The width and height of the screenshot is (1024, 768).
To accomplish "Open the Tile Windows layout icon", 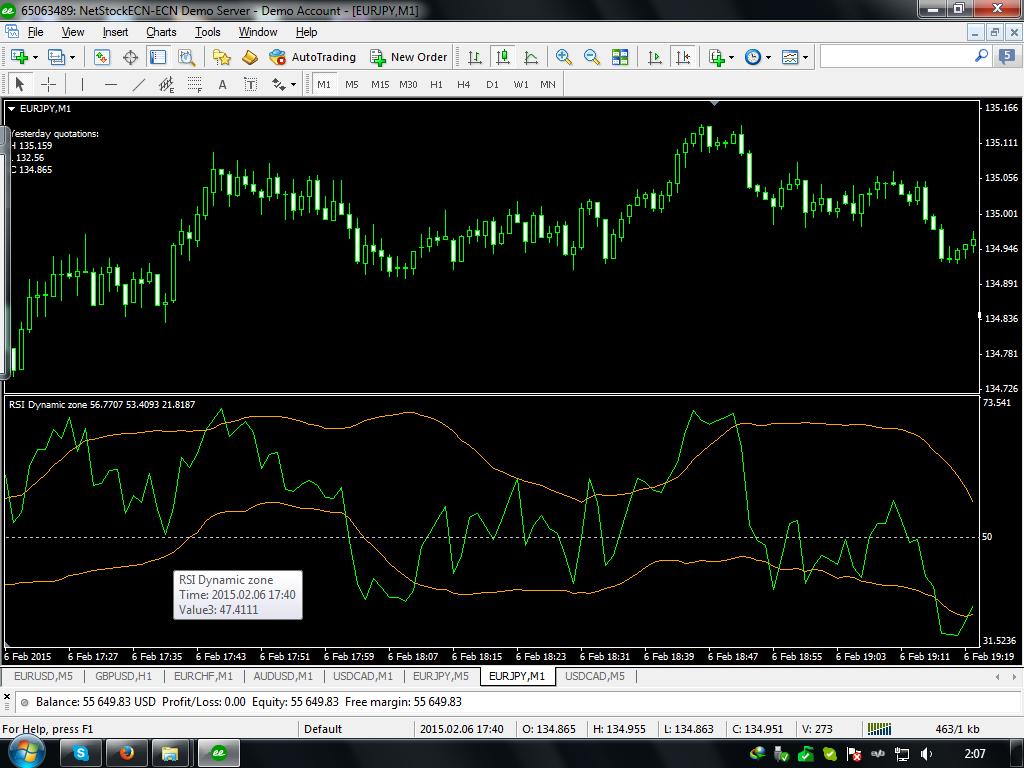I will (x=620, y=57).
